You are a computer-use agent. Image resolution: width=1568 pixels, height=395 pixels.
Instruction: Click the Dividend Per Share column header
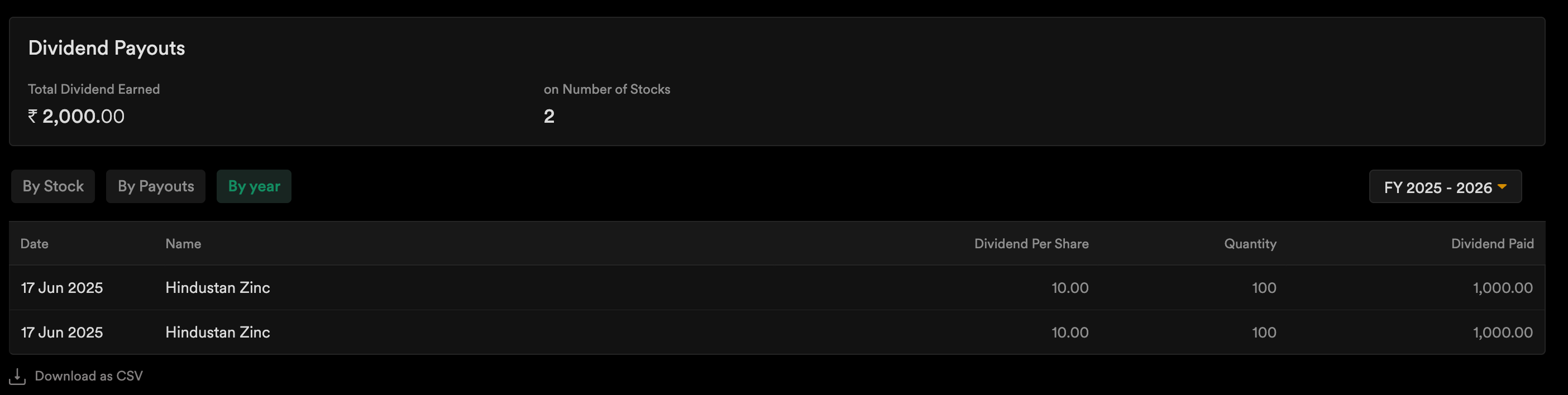pyautogui.click(x=1031, y=244)
